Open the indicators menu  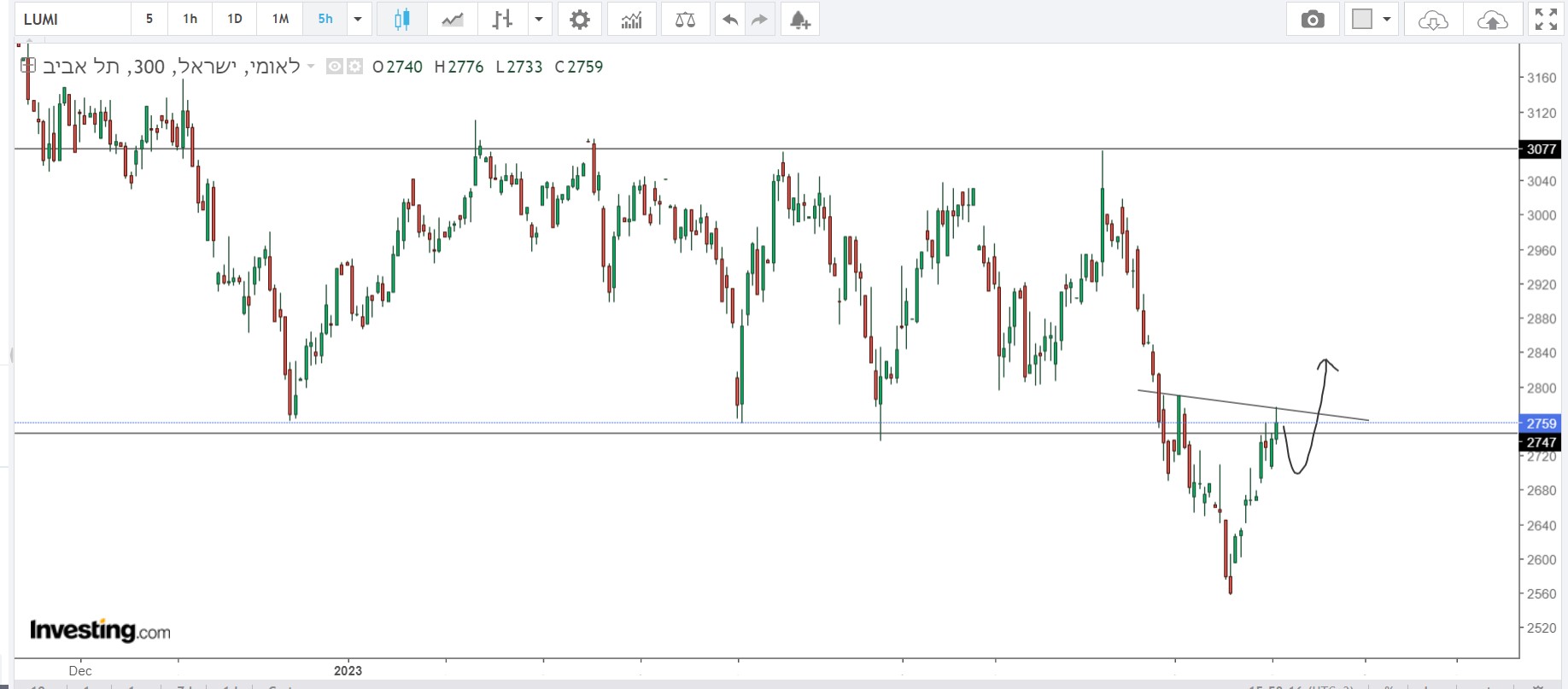tap(631, 19)
